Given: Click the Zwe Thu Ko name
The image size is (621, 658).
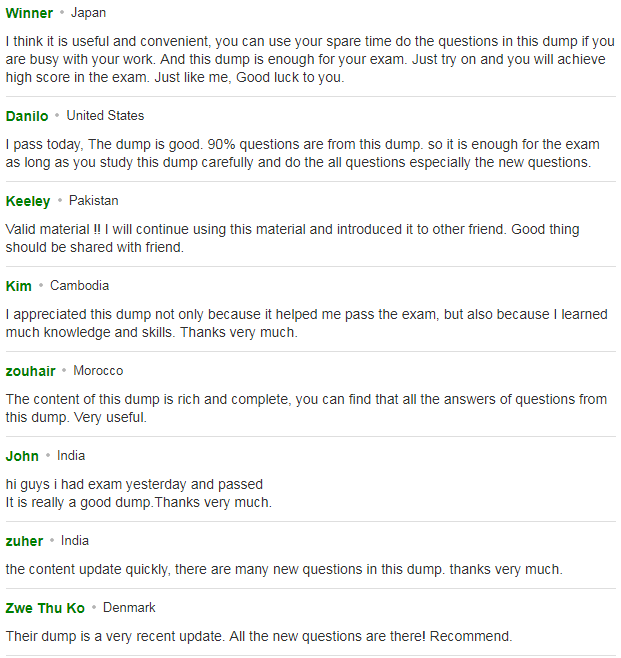Looking at the screenshot, I should point(45,608).
